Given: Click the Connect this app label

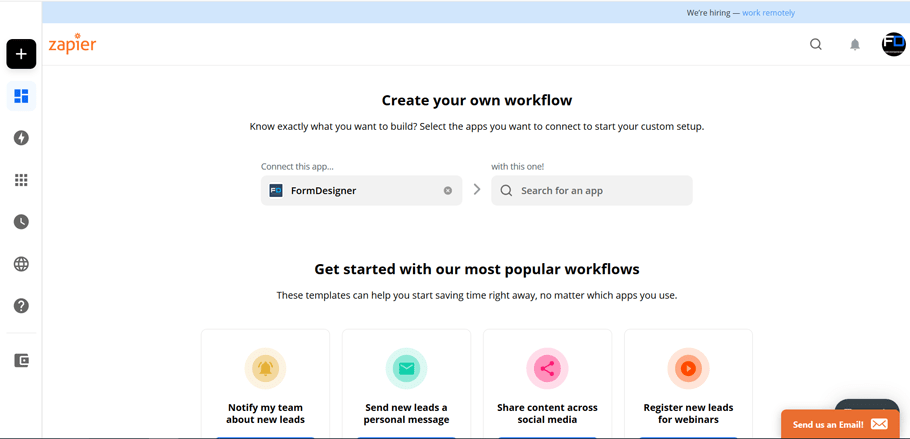Looking at the screenshot, I should pyautogui.click(x=297, y=167).
